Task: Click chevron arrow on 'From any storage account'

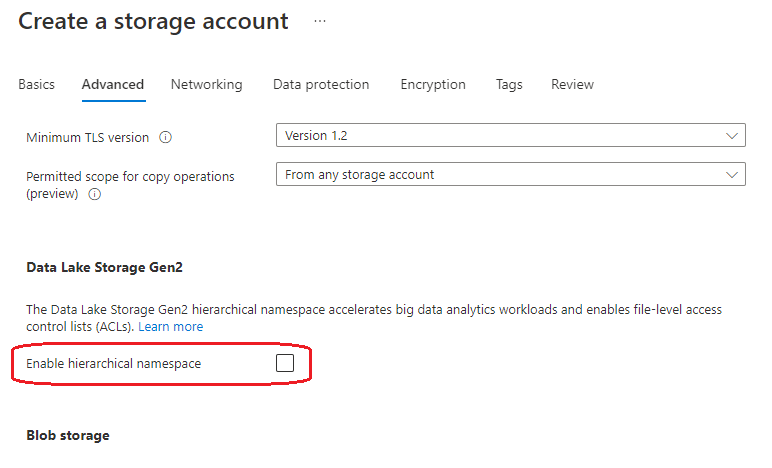Action: [731, 174]
